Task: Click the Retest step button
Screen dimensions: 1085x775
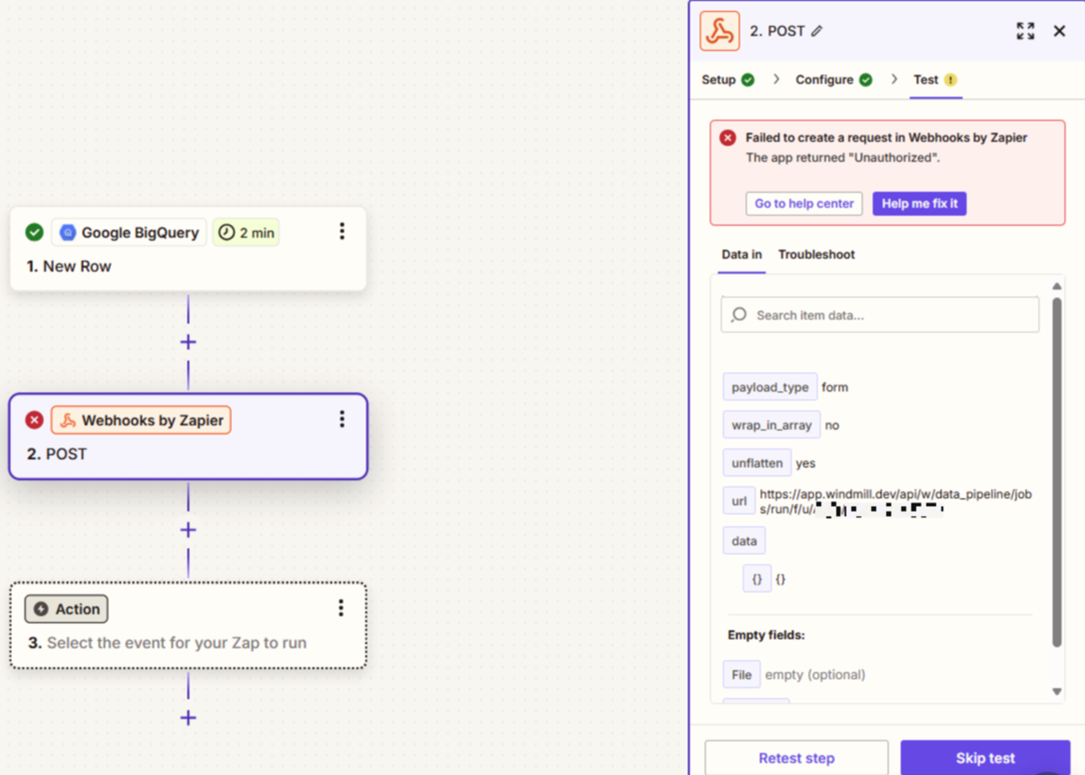Action: tap(796, 758)
